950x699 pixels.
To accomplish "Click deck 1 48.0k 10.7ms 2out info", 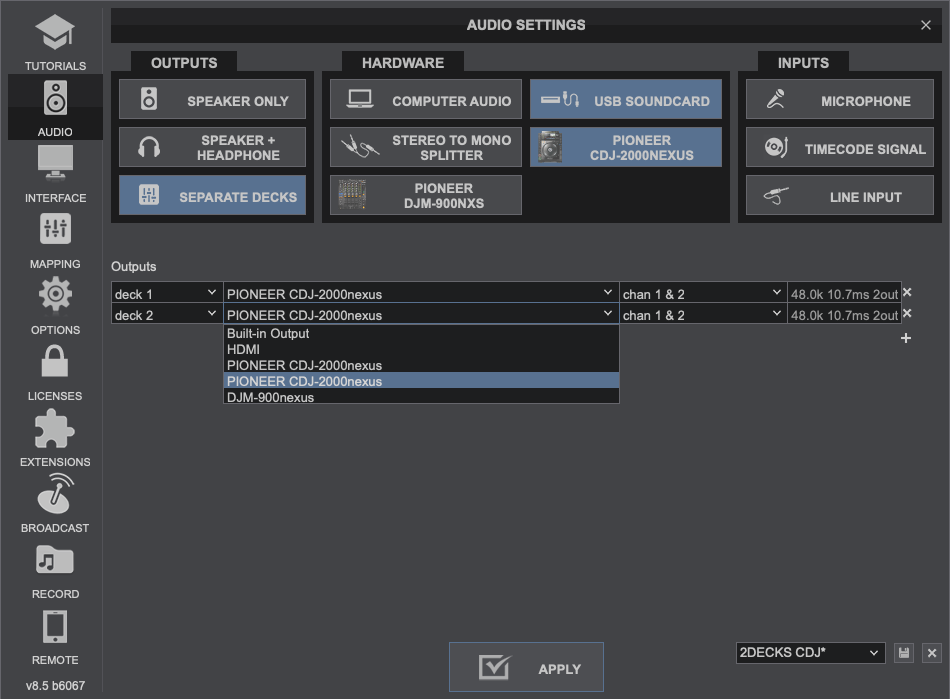I will click(844, 294).
